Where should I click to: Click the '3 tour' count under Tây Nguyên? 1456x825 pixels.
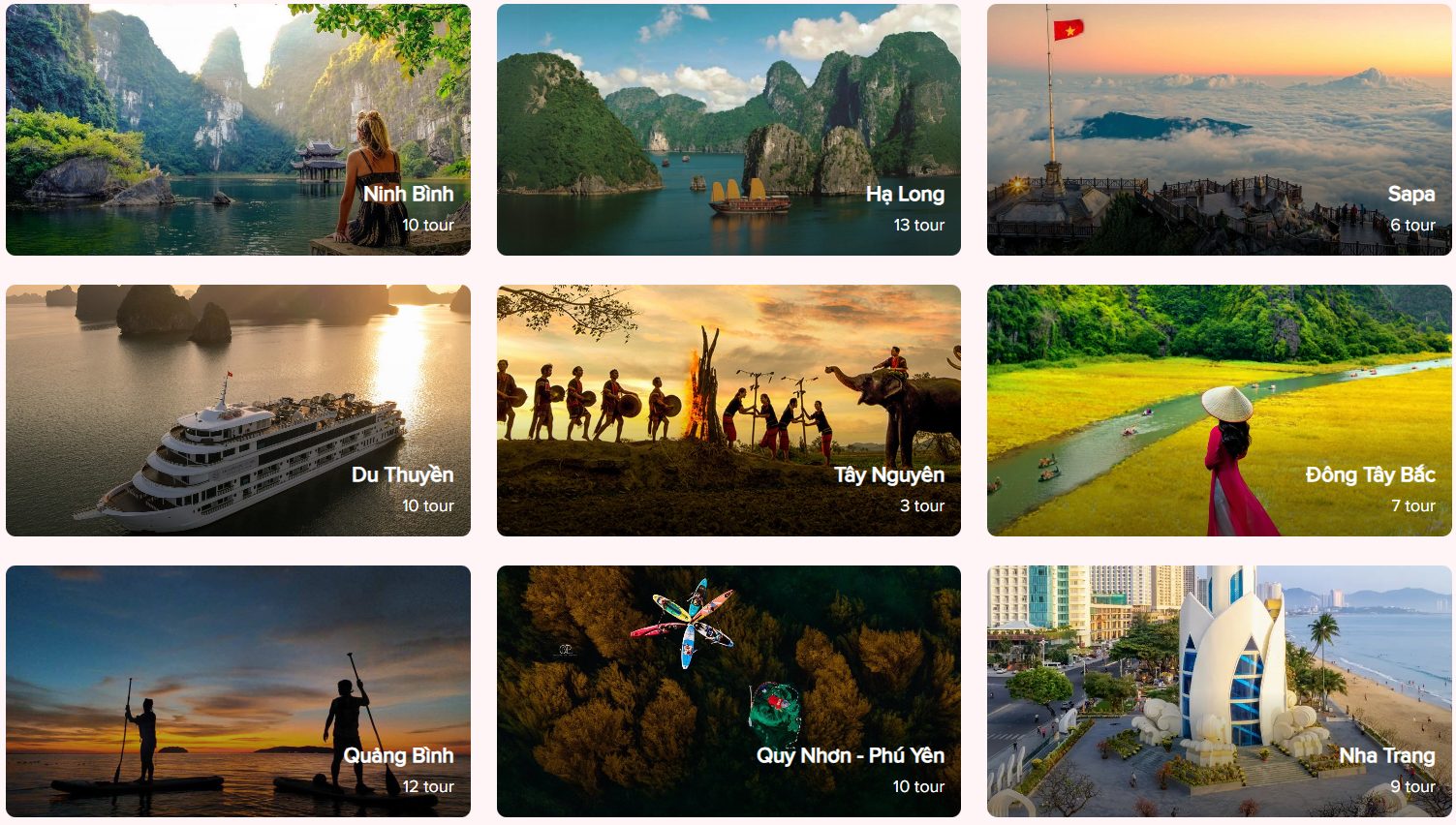[x=922, y=505]
